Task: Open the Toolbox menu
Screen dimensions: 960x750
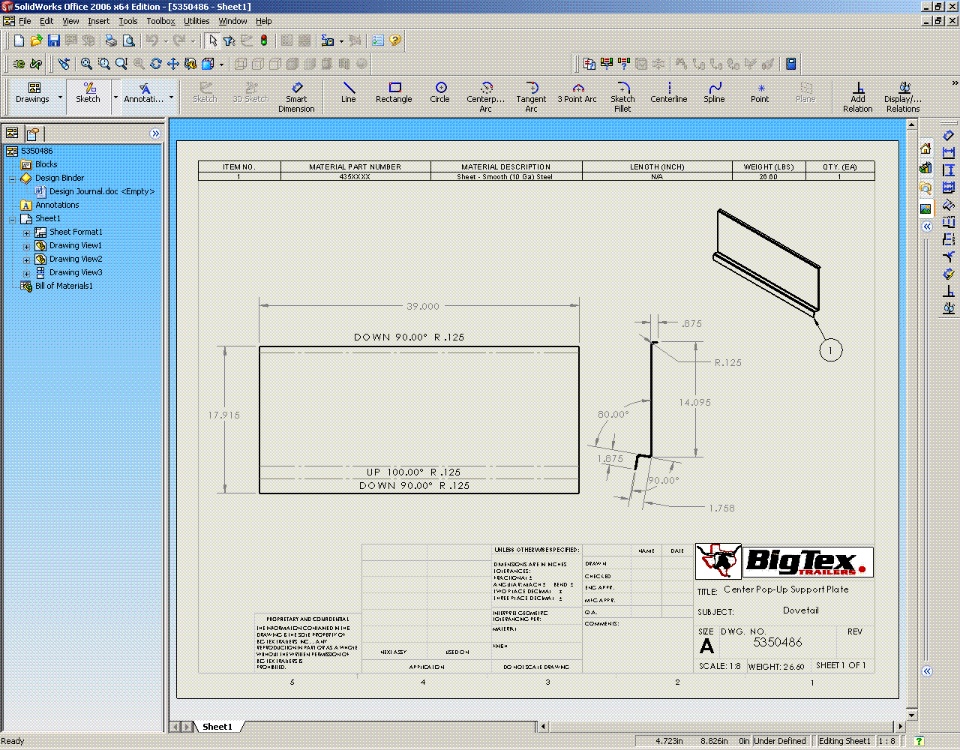Action: 160,21
